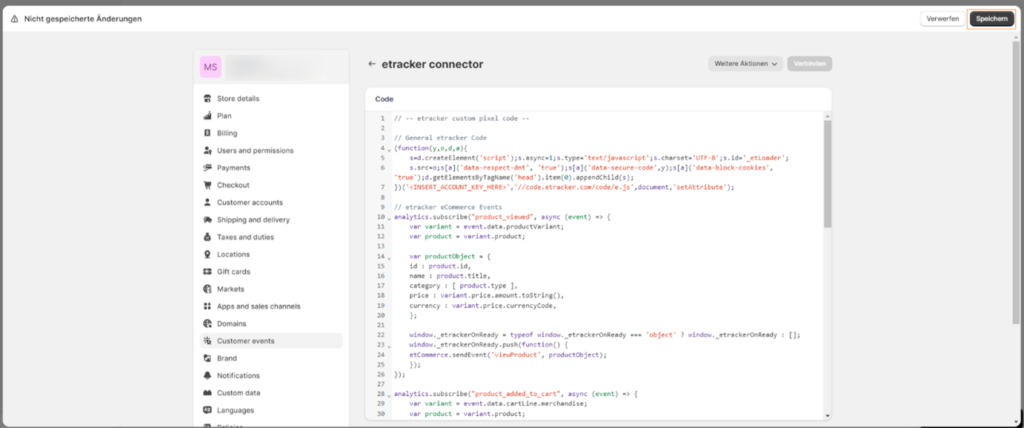Click code line "// etracker eCommerce Events"
1024x428 pixels.
(x=448, y=207)
